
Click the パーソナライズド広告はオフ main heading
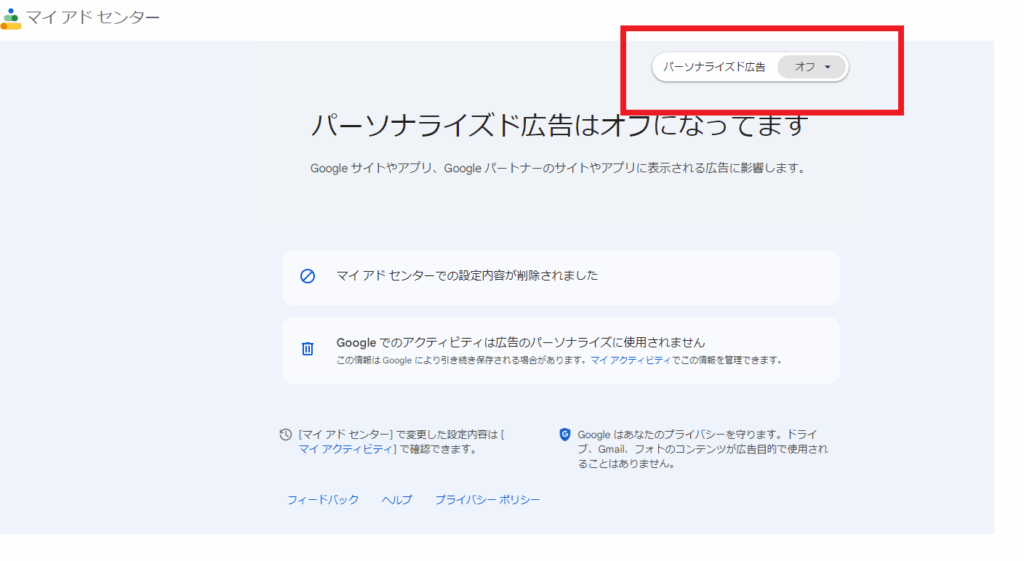coord(559,127)
